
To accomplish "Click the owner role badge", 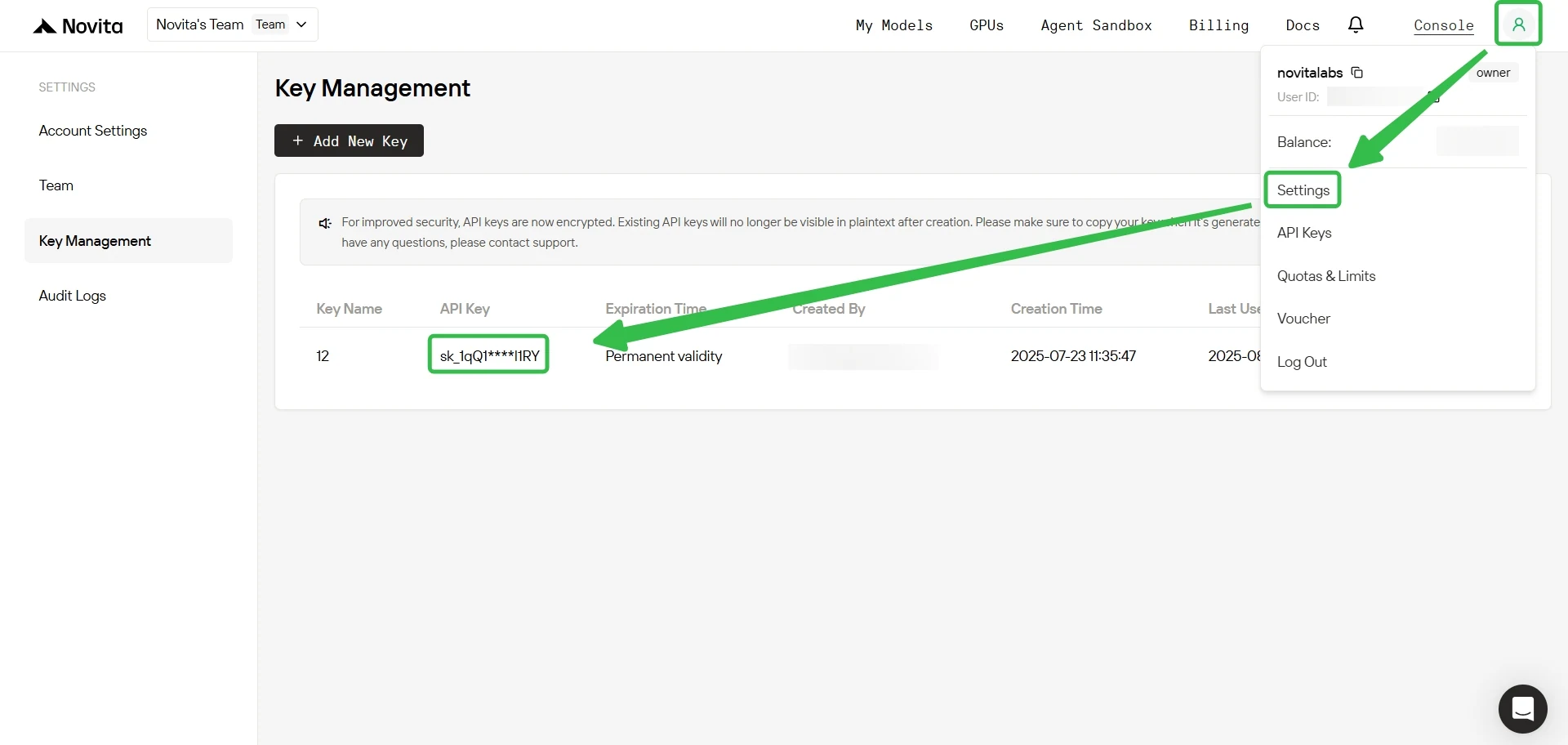I will pos(1493,73).
